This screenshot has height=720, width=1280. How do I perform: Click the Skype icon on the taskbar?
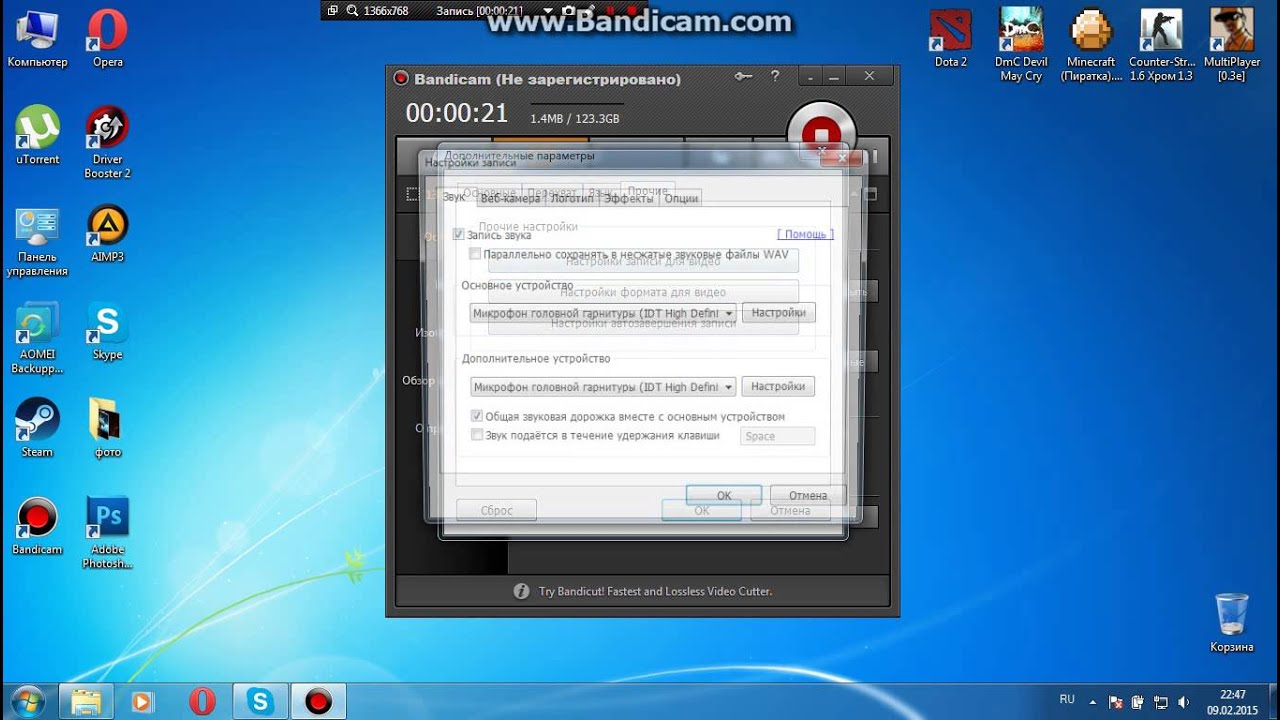[x=260, y=701]
